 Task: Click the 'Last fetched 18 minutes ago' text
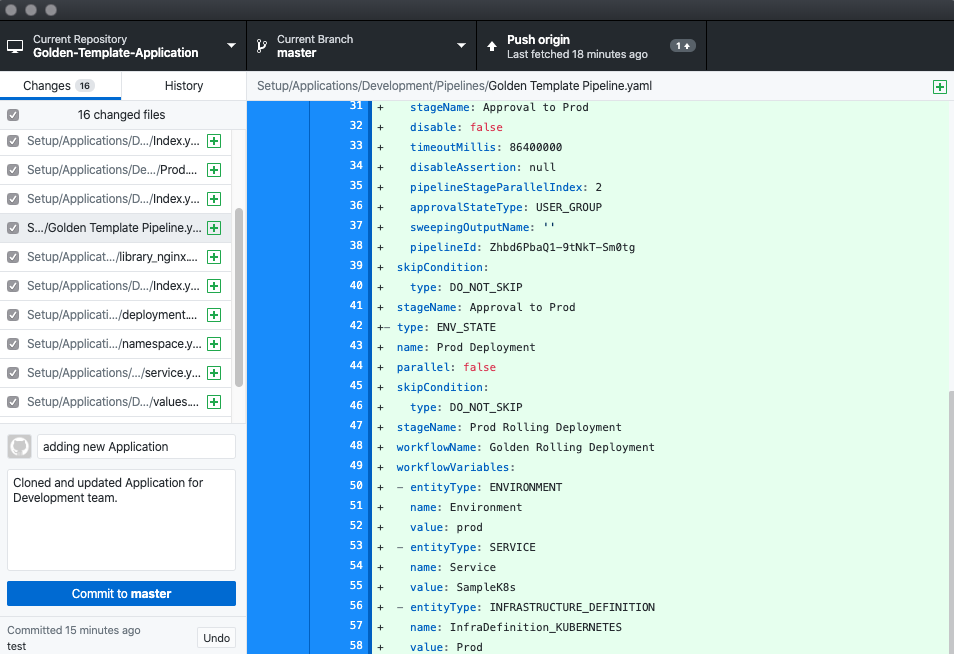[x=577, y=54]
